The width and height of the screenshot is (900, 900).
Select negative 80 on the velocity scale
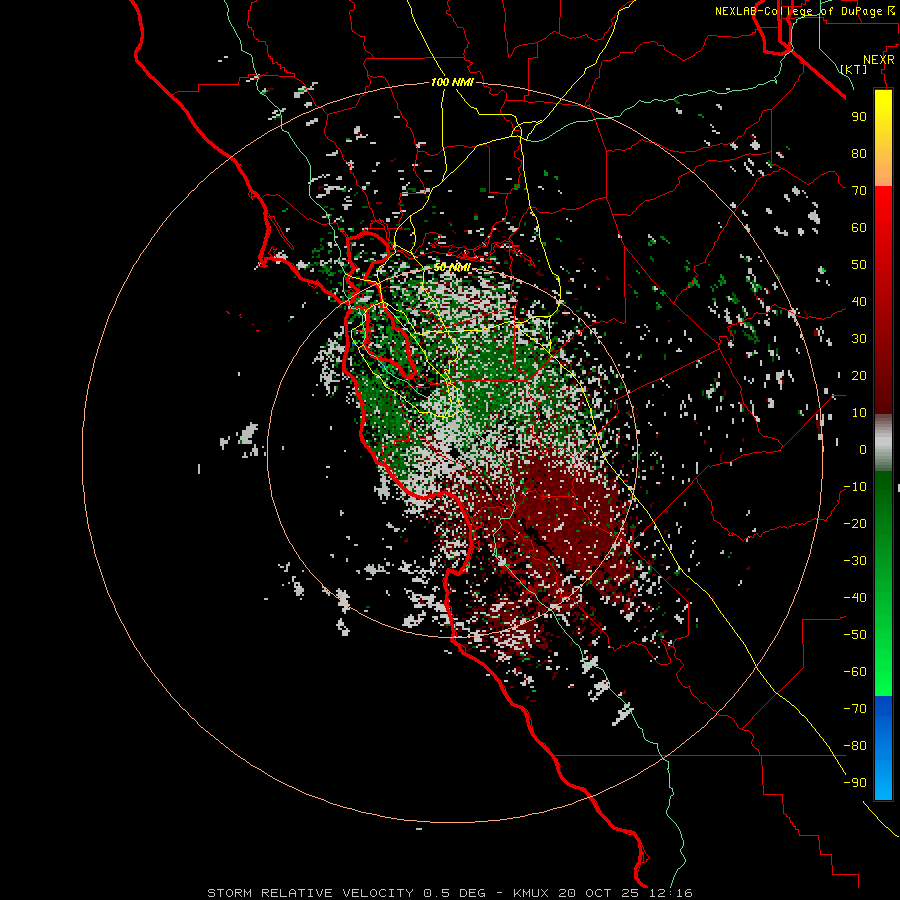coord(855,746)
